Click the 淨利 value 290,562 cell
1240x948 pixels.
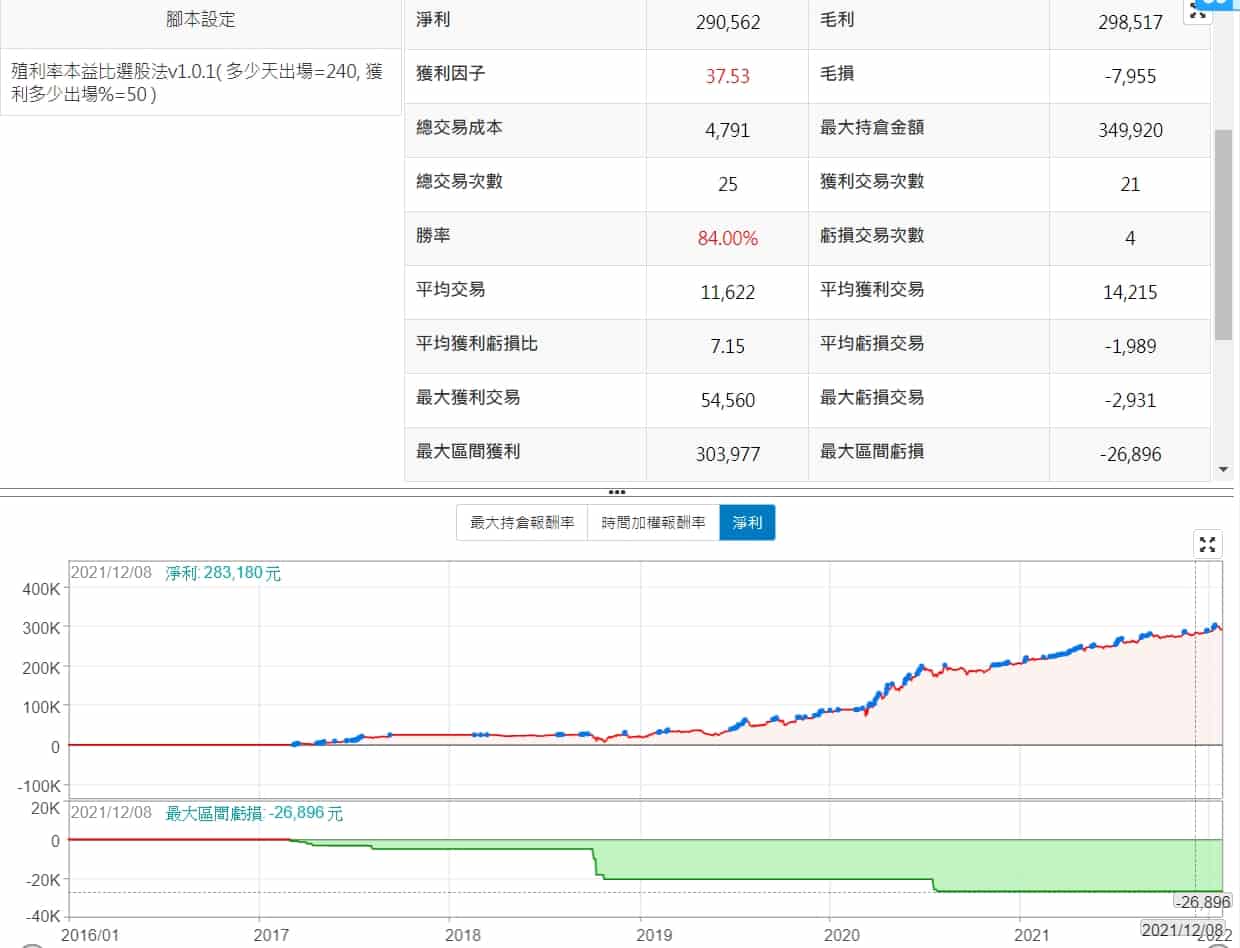727,22
